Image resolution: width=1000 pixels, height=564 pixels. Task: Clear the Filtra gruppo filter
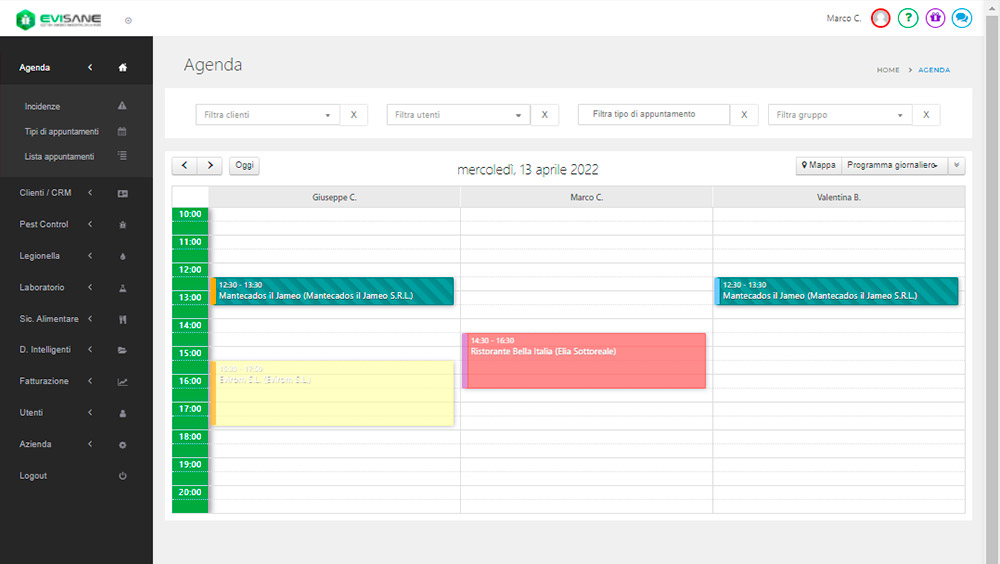[926, 115]
